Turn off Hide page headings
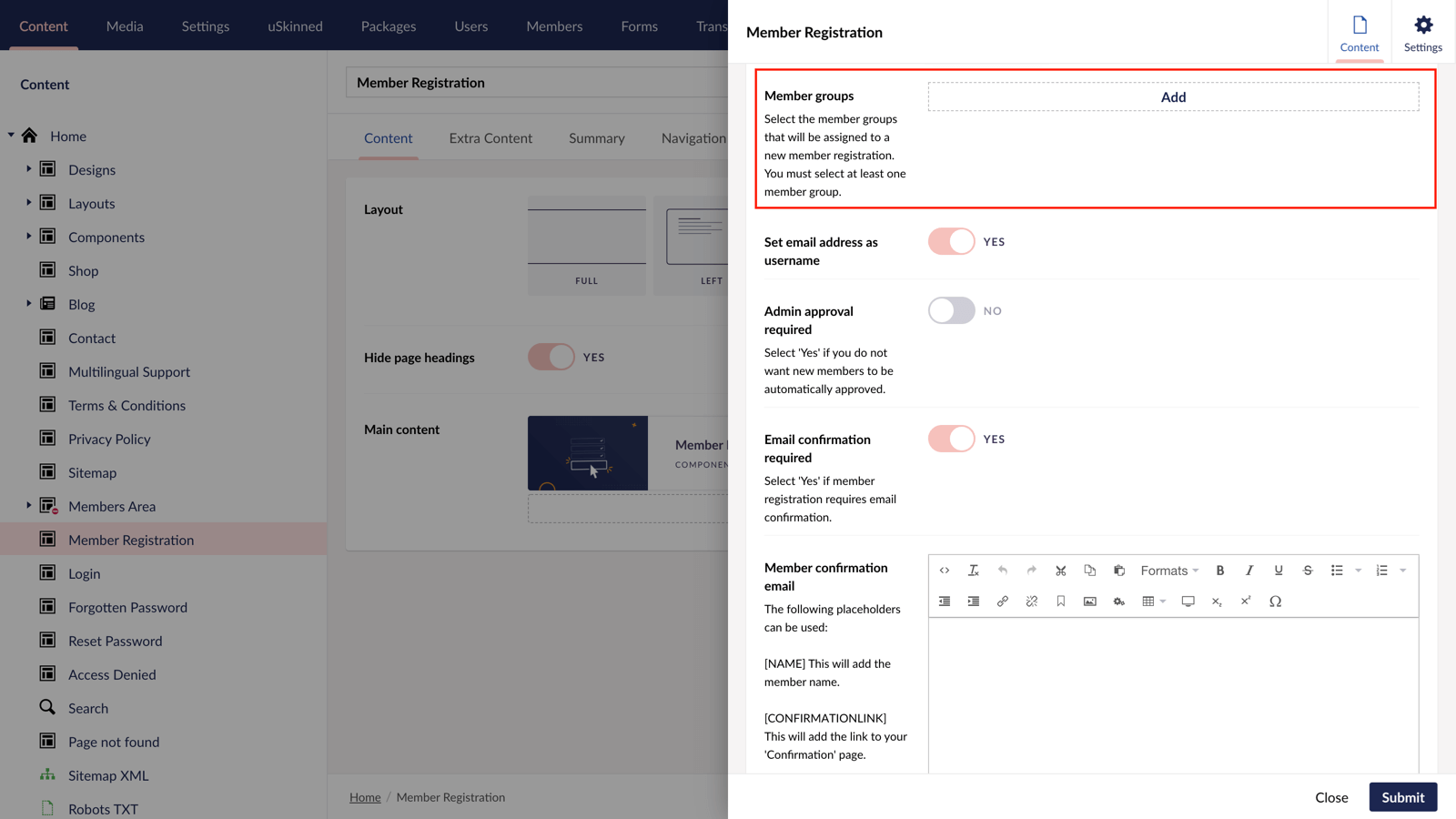 click(x=550, y=357)
